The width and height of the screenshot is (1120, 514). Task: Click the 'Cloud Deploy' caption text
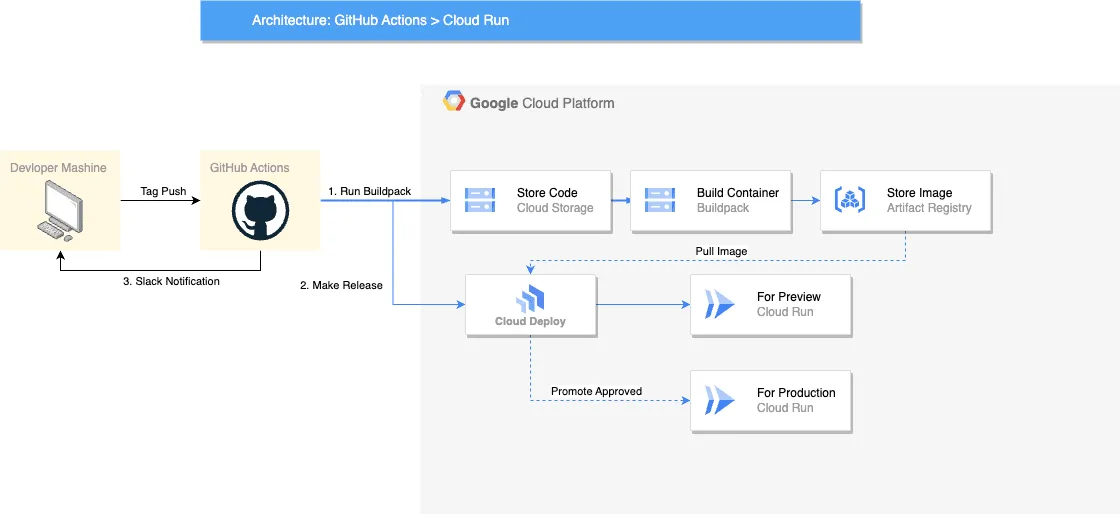pyautogui.click(x=531, y=321)
